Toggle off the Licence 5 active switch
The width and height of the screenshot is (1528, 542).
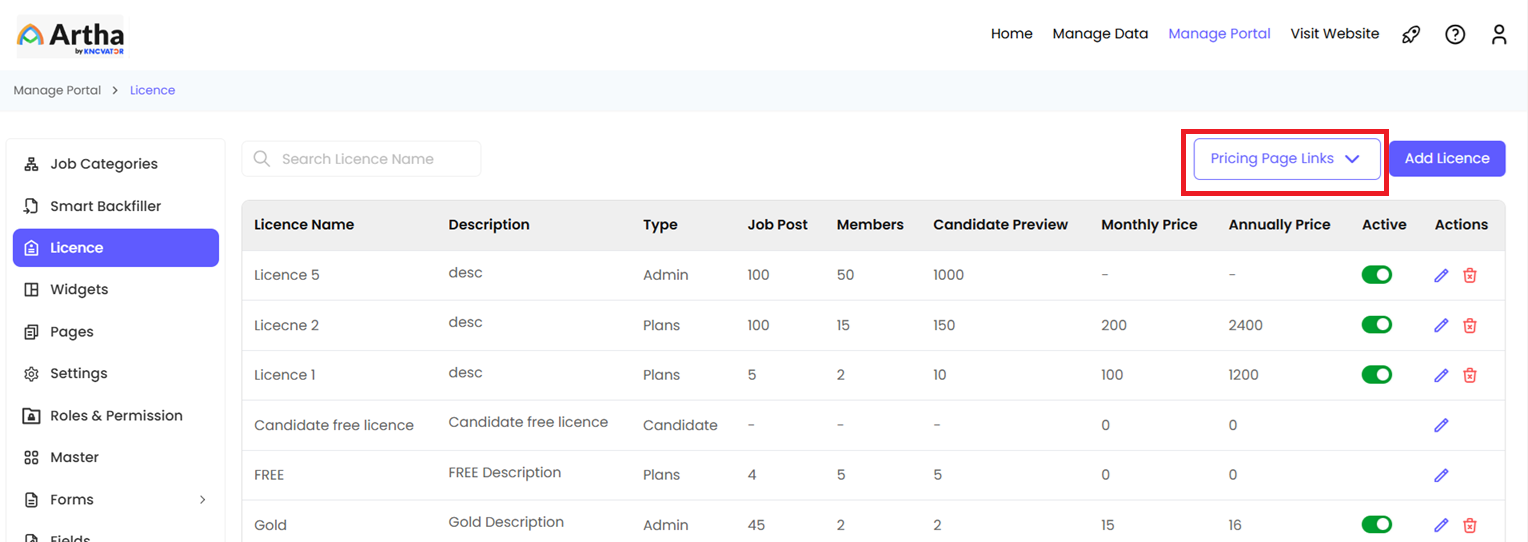[1377, 275]
